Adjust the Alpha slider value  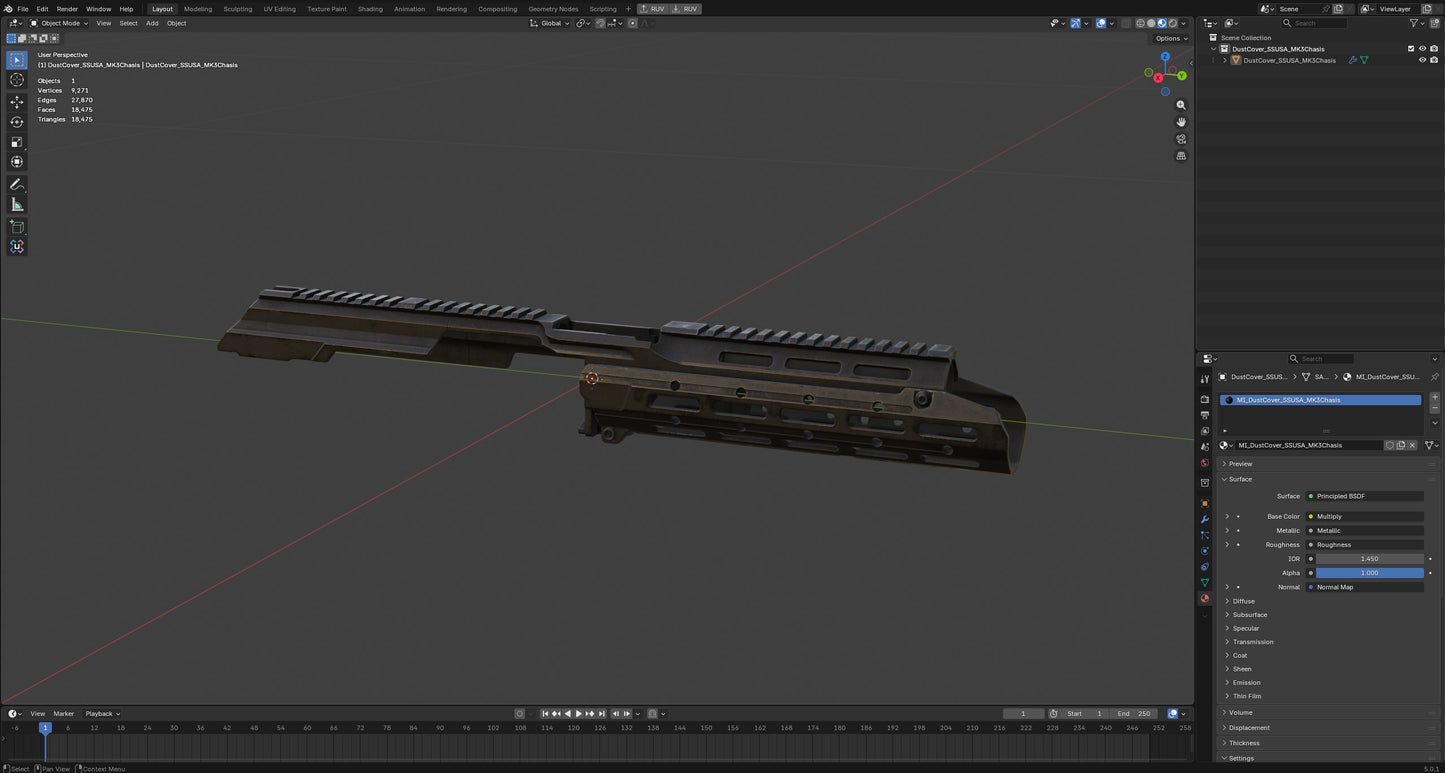pyautogui.click(x=1369, y=573)
